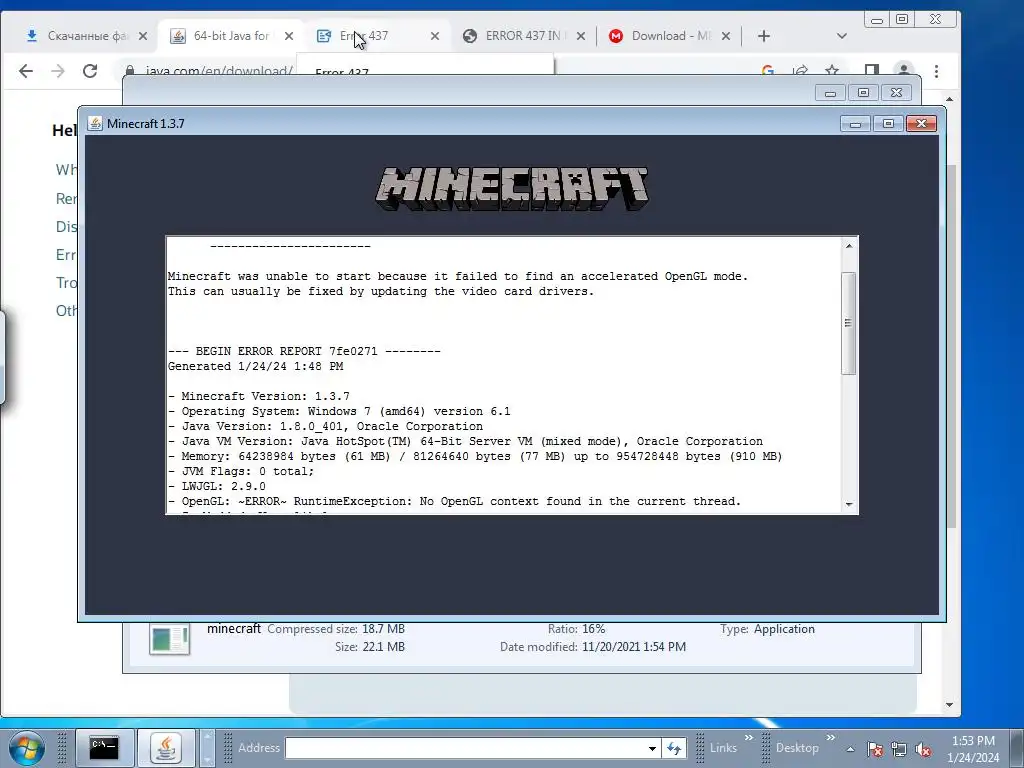This screenshot has height=768, width=1024.
Task: Close the 64-bit Java tab
Action: (x=289, y=36)
